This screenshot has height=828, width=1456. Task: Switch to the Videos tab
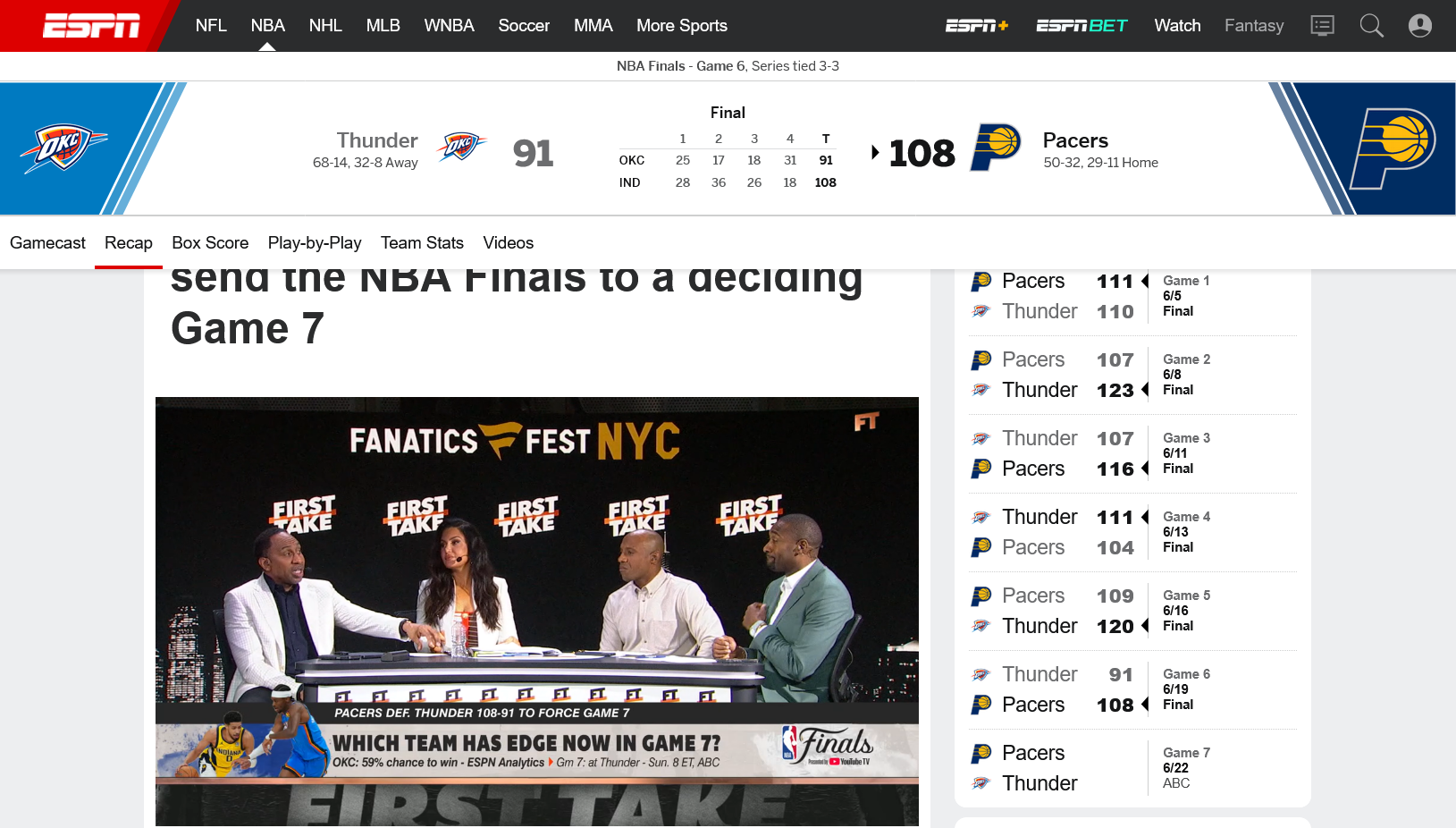(x=508, y=243)
